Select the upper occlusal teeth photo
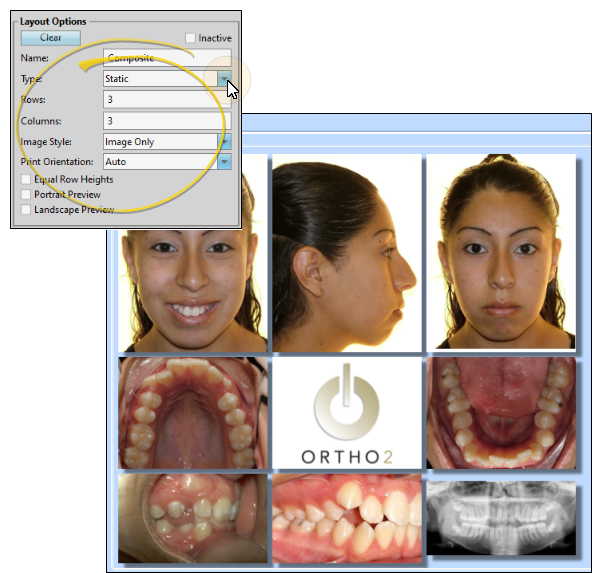 pyautogui.click(x=193, y=413)
